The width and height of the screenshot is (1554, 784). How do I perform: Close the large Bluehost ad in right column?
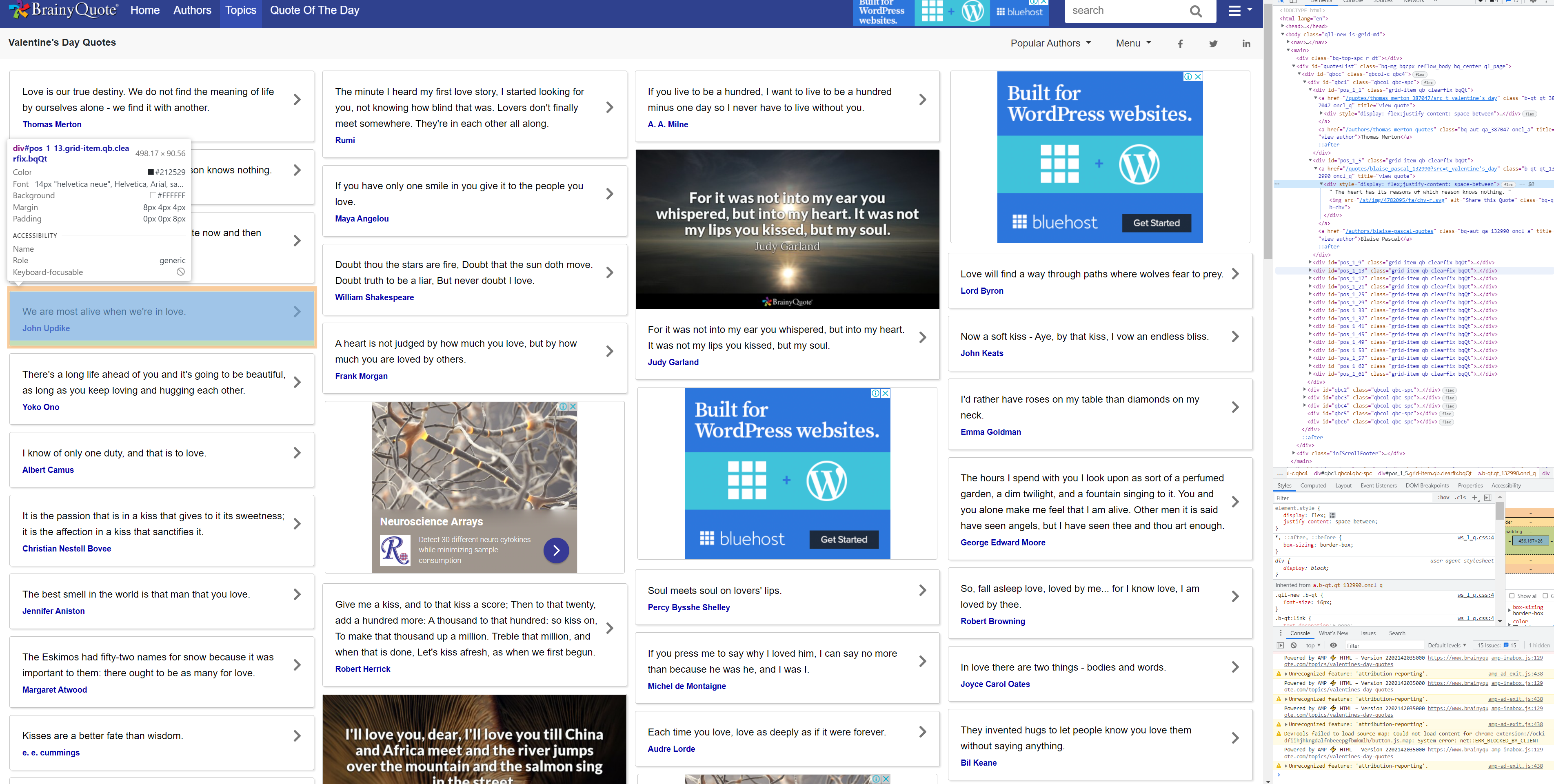[1198, 77]
